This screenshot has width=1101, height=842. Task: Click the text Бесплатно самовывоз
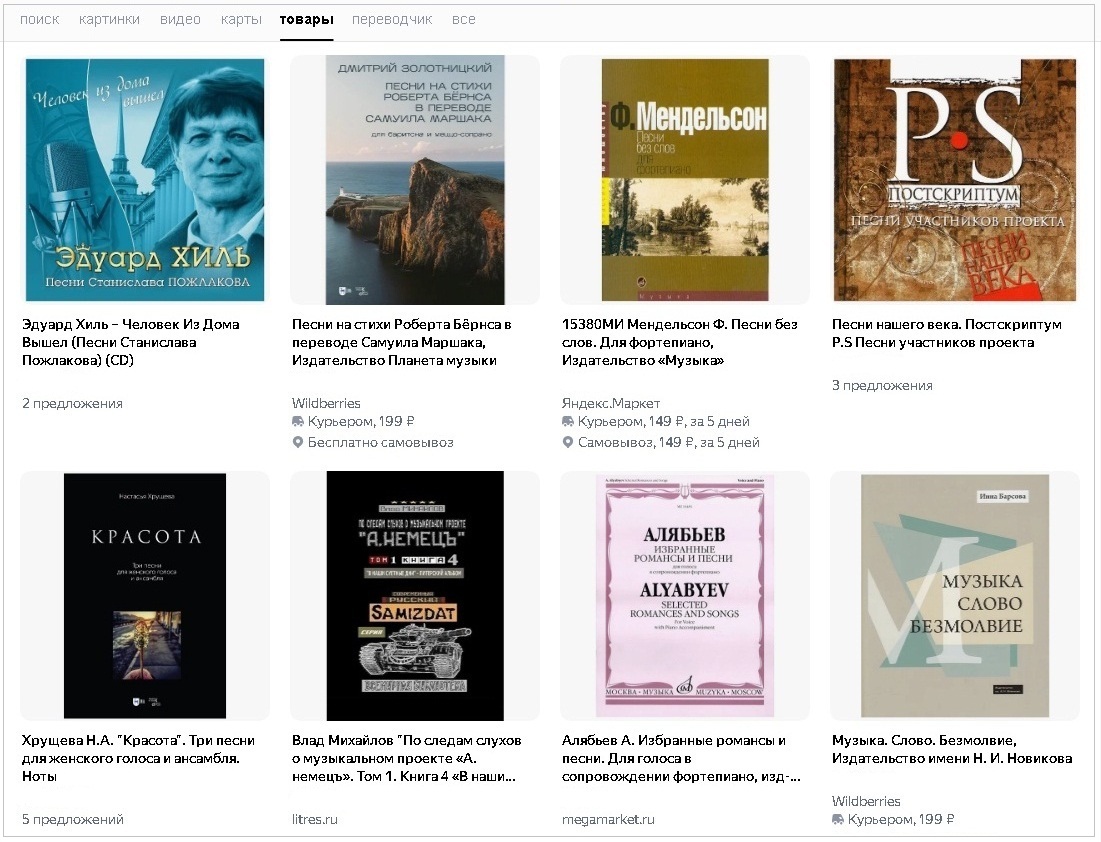pos(381,442)
